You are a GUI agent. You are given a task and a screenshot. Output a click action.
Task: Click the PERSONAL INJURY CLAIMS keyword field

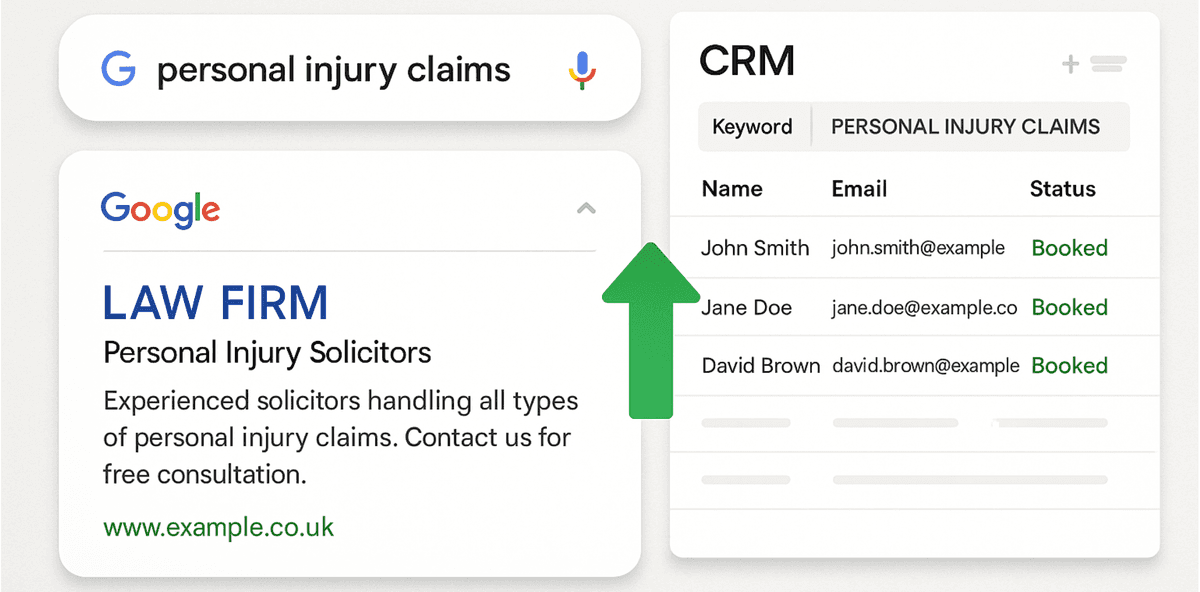pos(965,127)
